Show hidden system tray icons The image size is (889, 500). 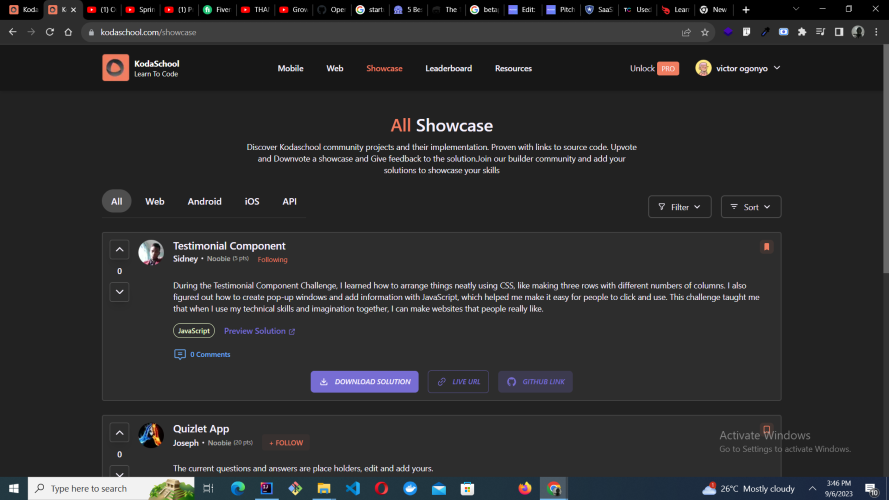[x=812, y=488]
